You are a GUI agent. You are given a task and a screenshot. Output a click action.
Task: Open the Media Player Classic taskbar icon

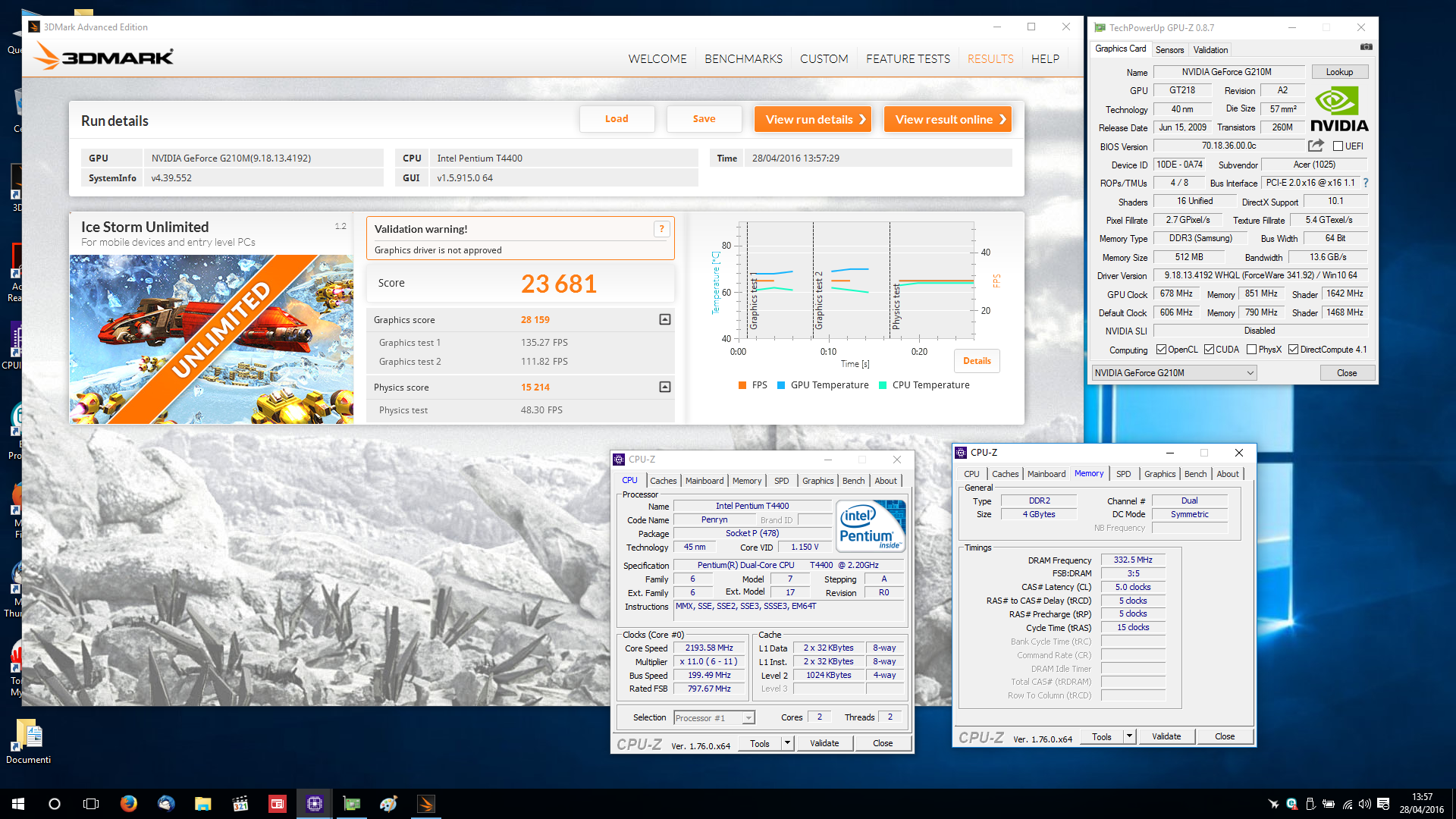[240, 804]
